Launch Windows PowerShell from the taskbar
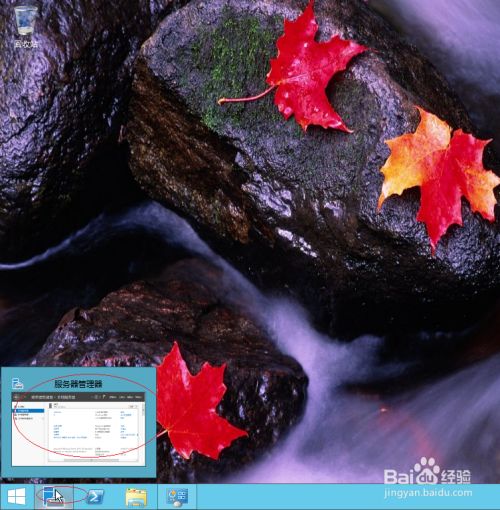This screenshot has width=500, height=510. pos(95,497)
